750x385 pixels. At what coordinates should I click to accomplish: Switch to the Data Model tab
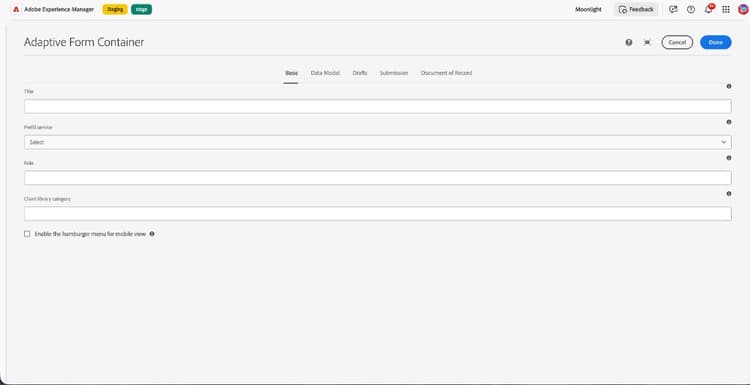click(x=325, y=73)
